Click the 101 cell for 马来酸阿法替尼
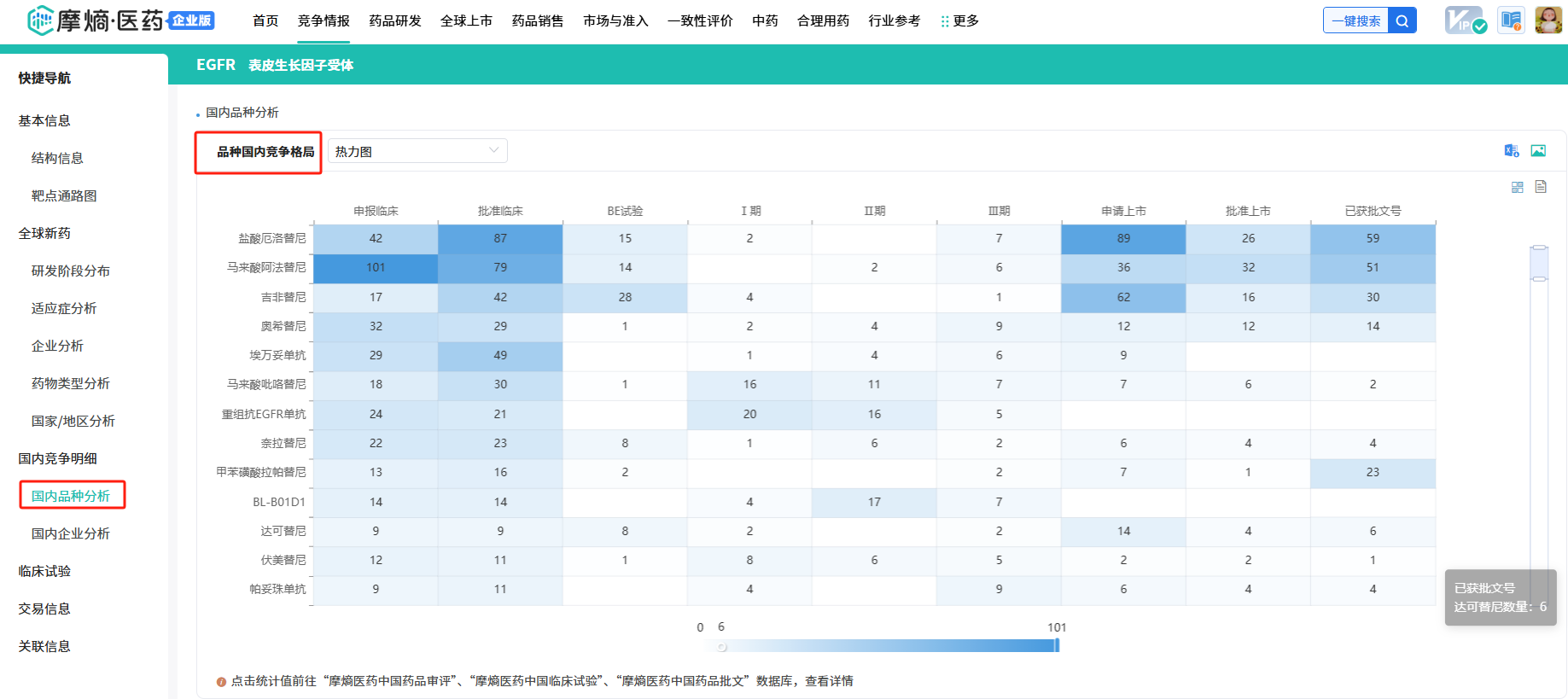The width and height of the screenshot is (1568, 699). pyautogui.click(x=376, y=268)
